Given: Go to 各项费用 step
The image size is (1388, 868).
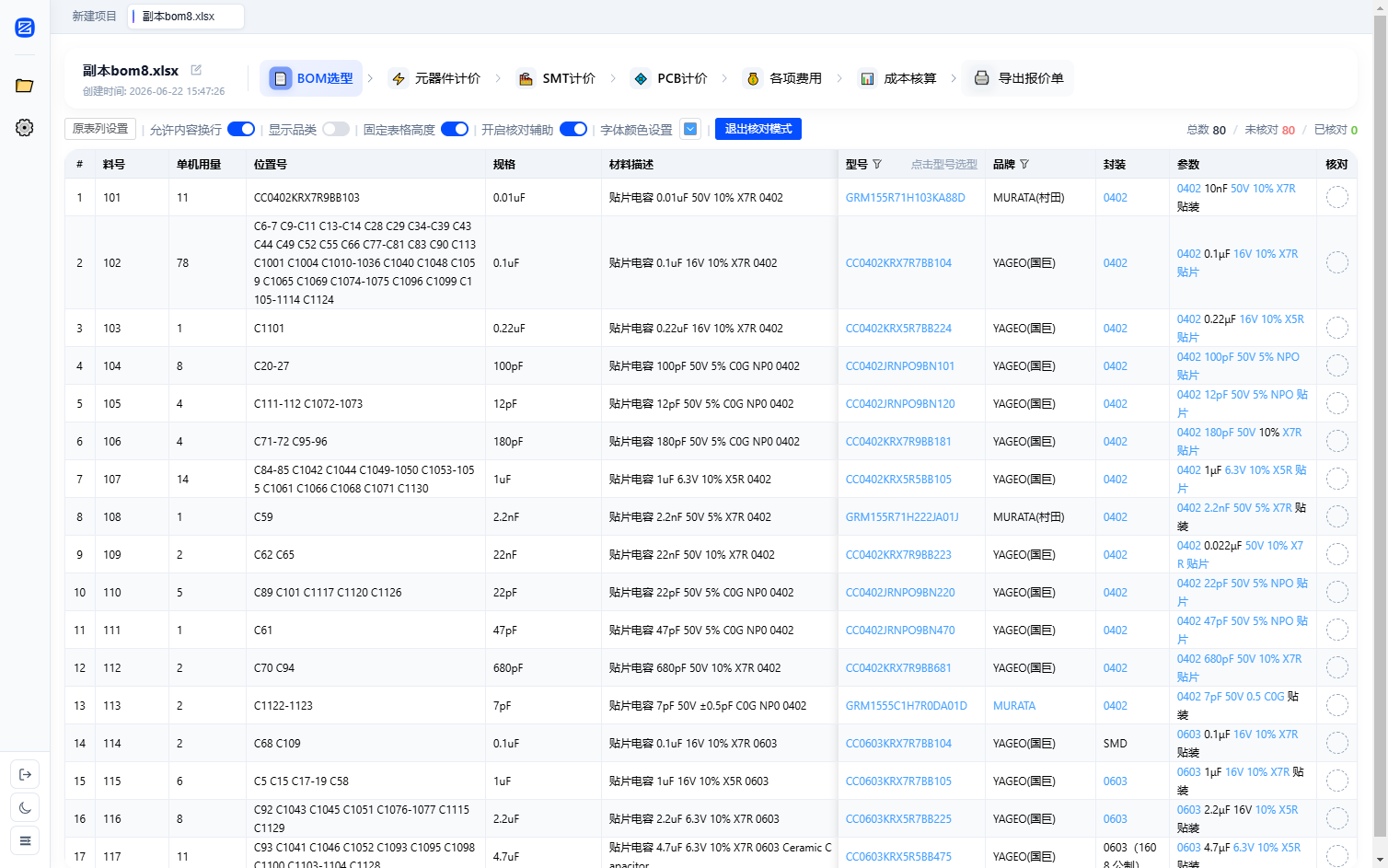Looking at the screenshot, I should [783, 78].
